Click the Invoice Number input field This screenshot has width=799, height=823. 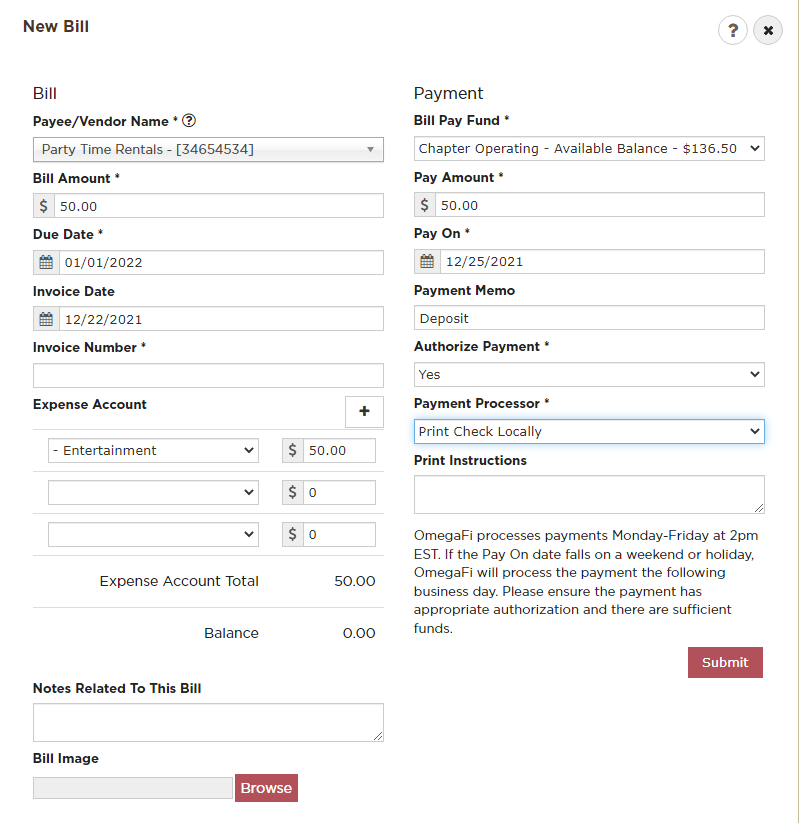point(208,374)
